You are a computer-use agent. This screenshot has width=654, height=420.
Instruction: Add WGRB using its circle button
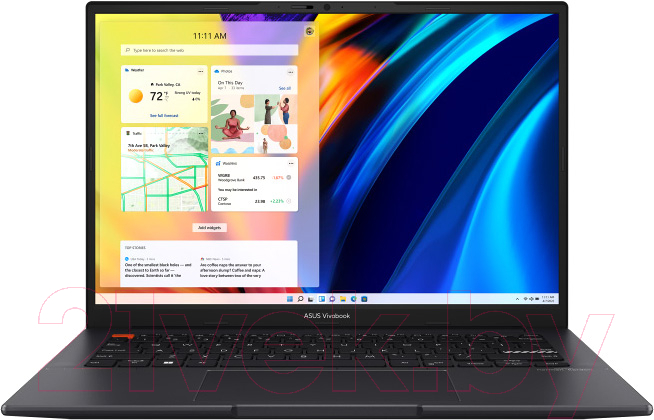pyautogui.click(x=289, y=178)
